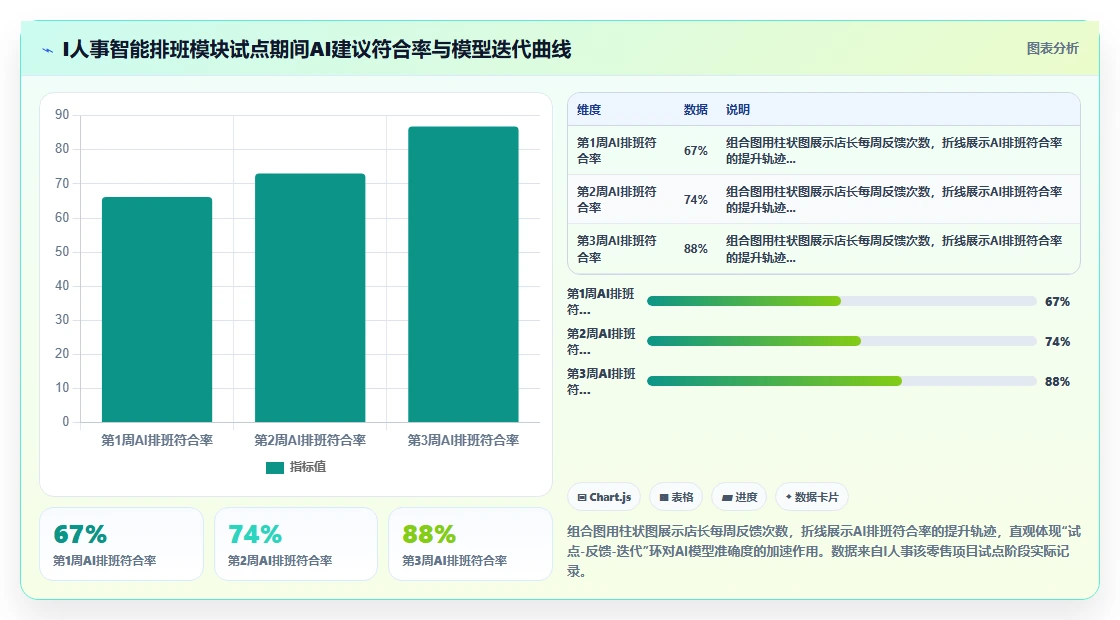Click the summary paragraph below the tags
The height and width of the screenshot is (620, 1120).
824,551
